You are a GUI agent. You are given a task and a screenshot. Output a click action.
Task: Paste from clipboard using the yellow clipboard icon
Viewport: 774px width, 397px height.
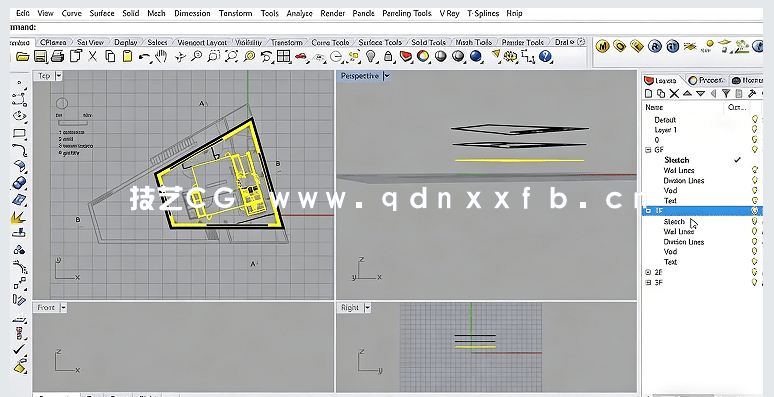click(x=127, y=56)
